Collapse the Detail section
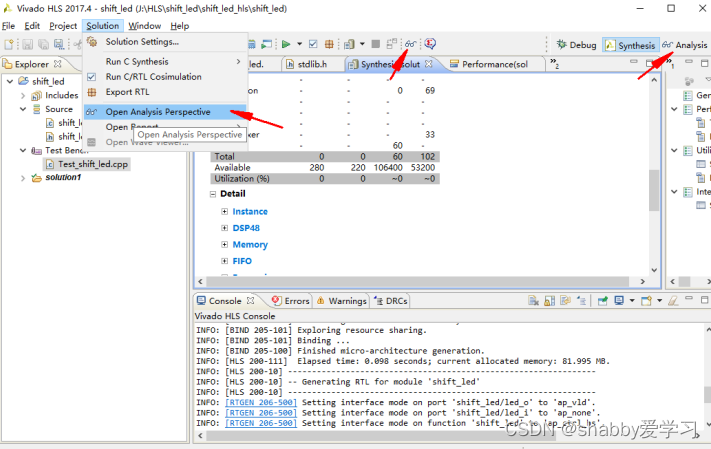The height and width of the screenshot is (449, 711). [213, 194]
